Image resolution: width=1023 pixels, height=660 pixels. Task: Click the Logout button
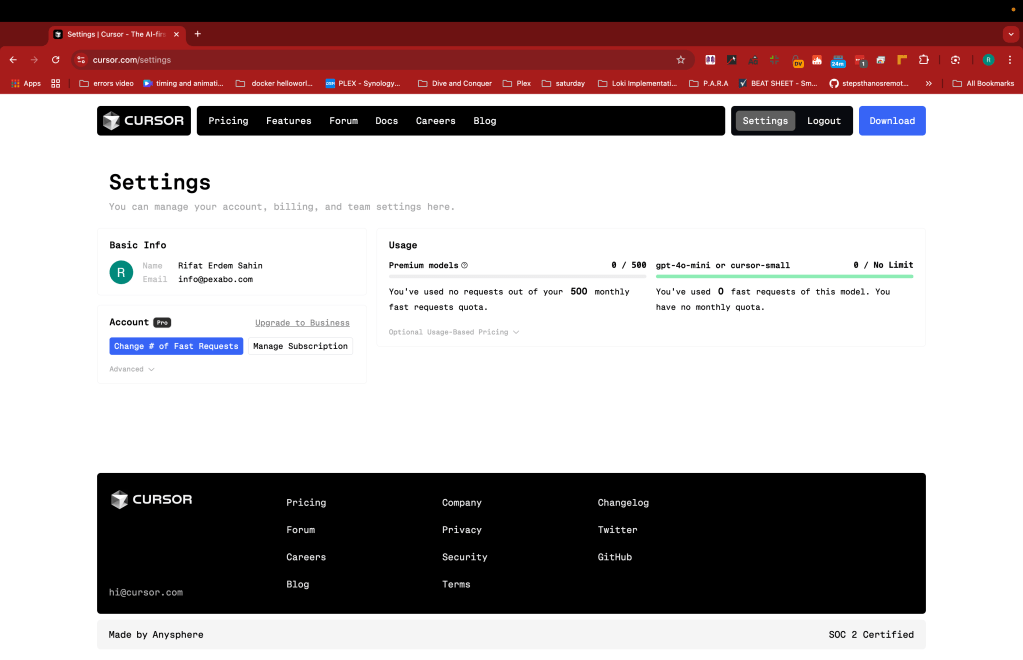click(824, 121)
